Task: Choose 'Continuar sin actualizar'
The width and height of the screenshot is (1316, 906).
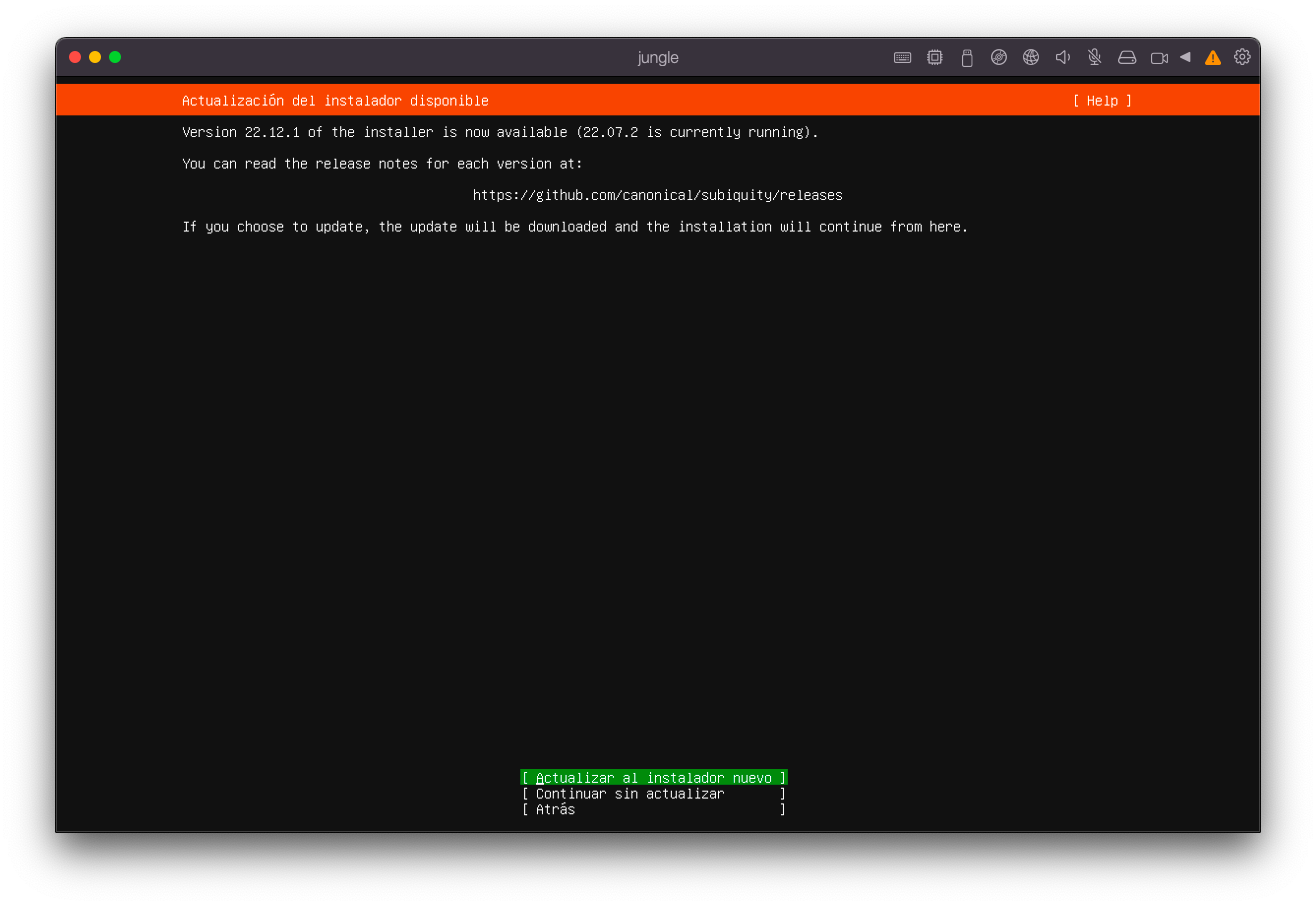Action: (653, 794)
